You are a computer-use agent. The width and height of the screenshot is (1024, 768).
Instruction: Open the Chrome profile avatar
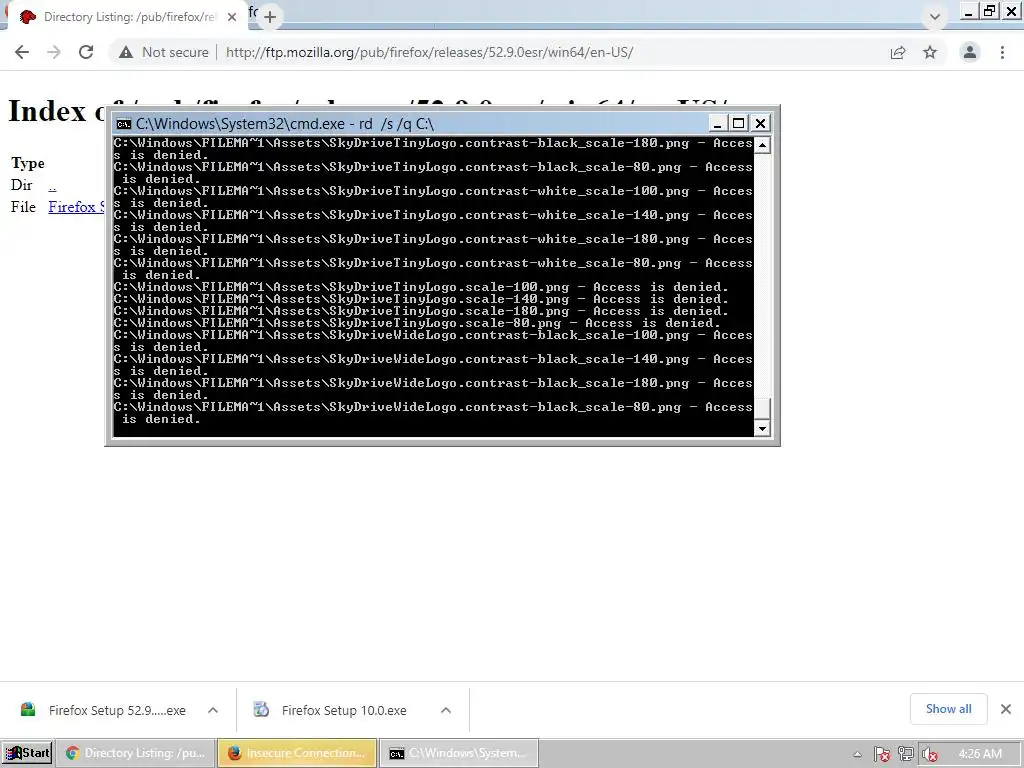pyautogui.click(x=970, y=52)
